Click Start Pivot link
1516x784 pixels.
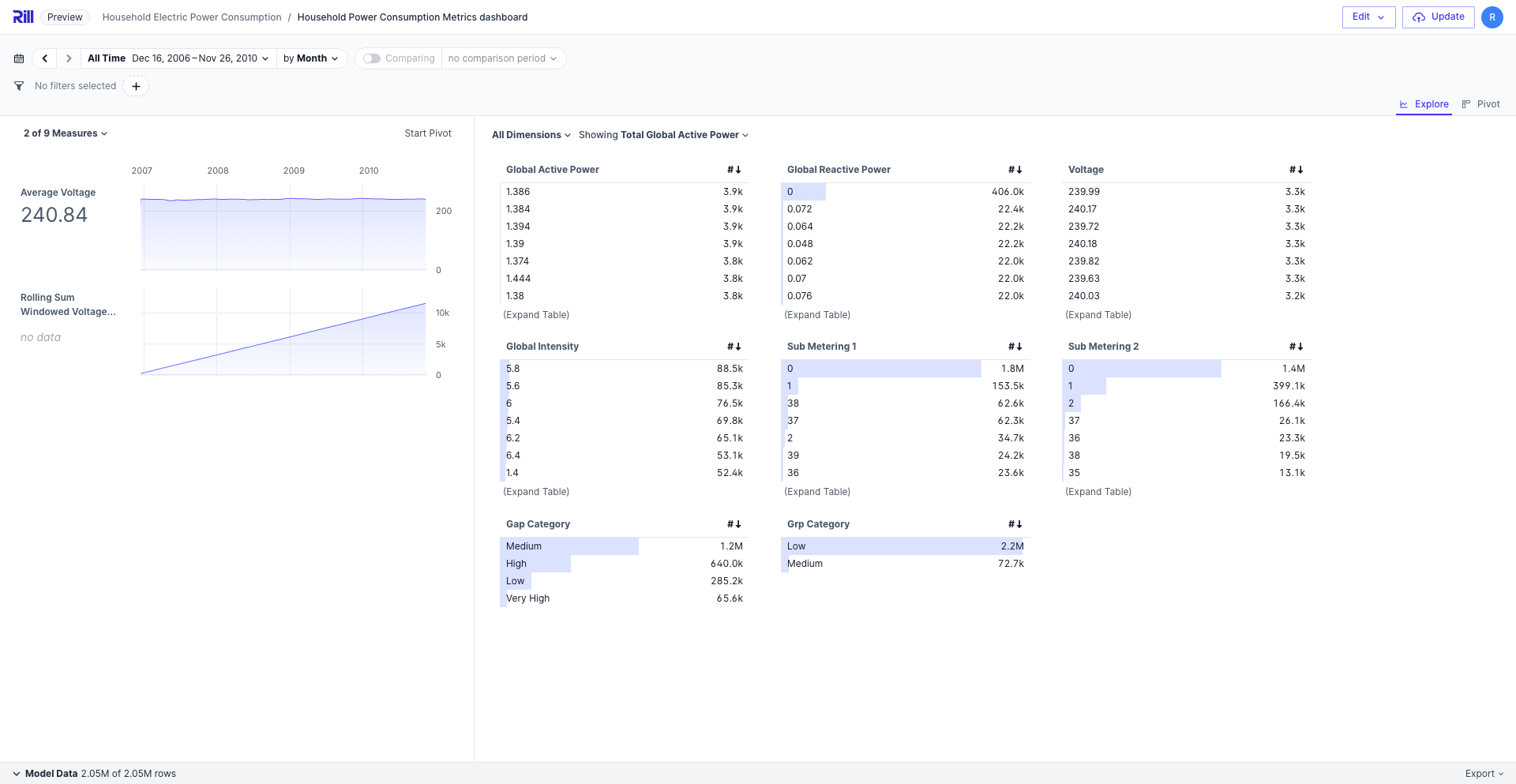428,133
